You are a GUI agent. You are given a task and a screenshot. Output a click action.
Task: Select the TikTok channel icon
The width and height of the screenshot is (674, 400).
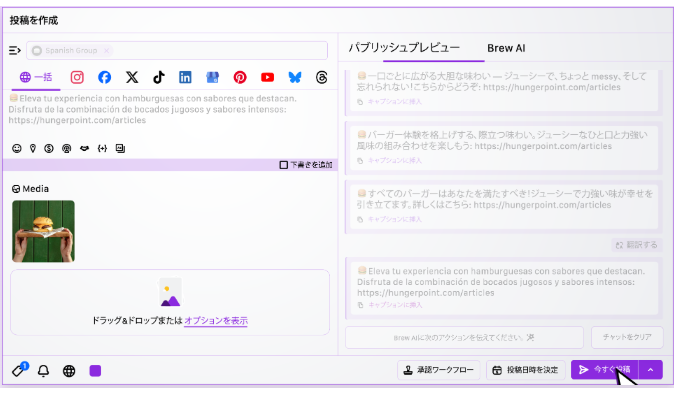158,77
